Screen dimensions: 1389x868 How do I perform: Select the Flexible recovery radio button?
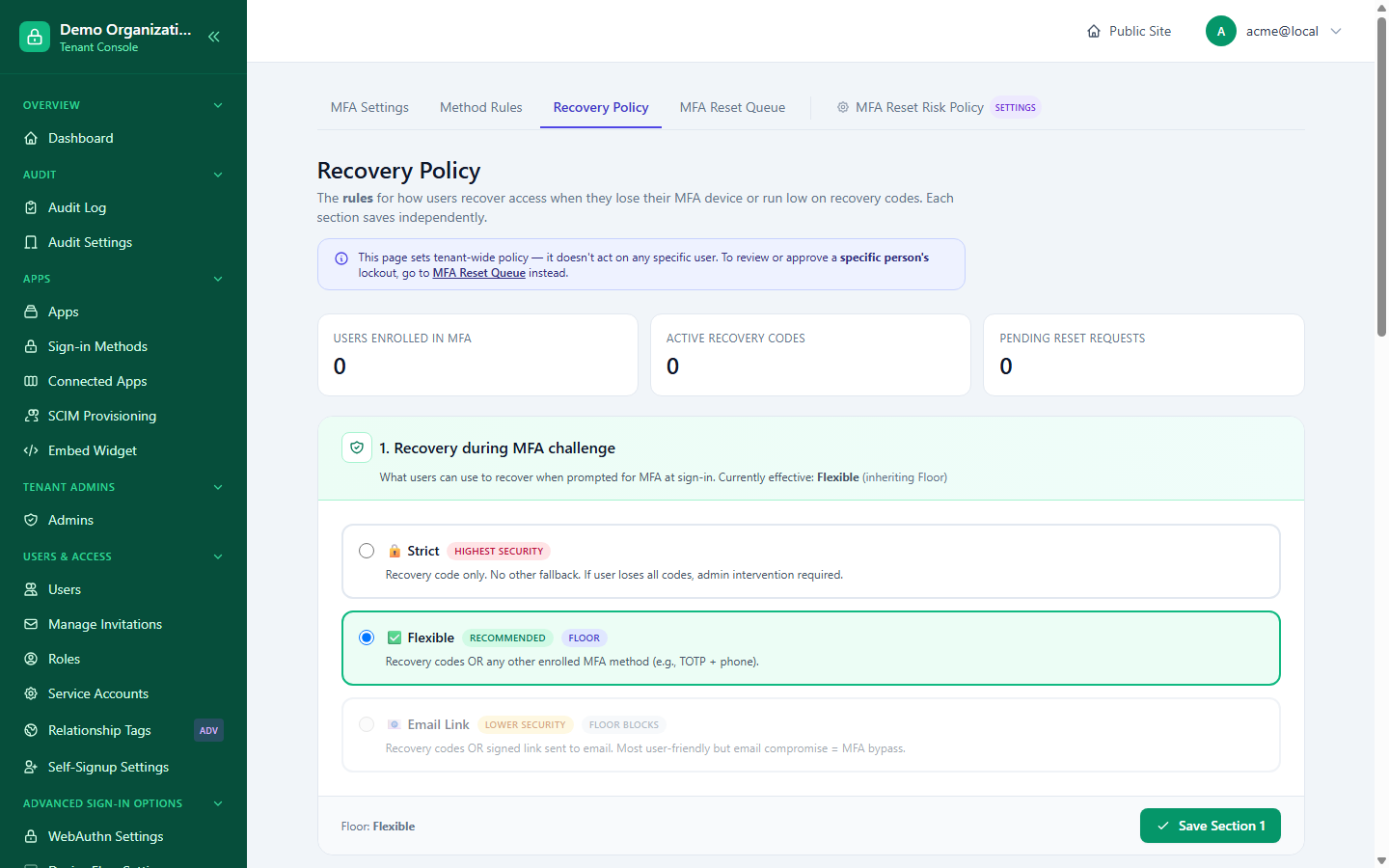367,637
